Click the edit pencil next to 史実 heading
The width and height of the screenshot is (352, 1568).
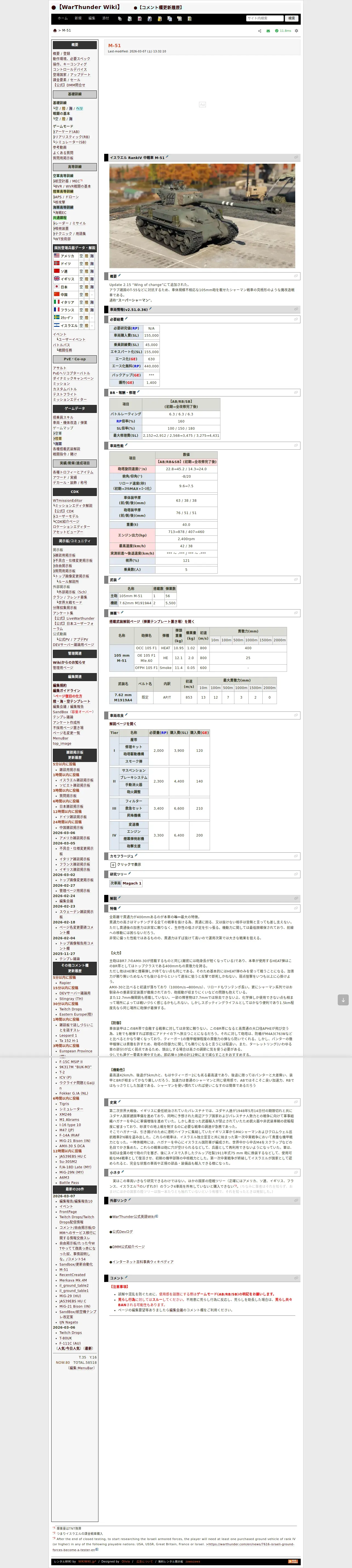point(119,1102)
